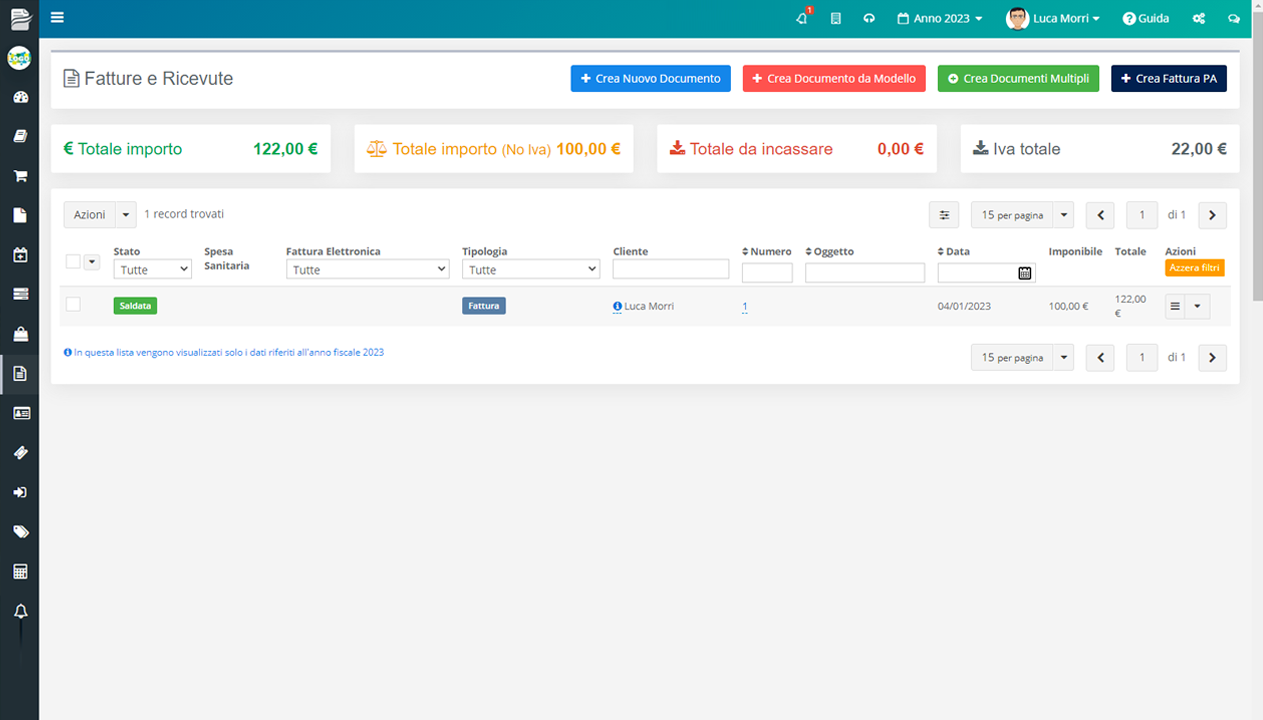Viewport: 1263px width, 720px height.
Task: Focus the Oggetto filter field
Action: click(865, 273)
